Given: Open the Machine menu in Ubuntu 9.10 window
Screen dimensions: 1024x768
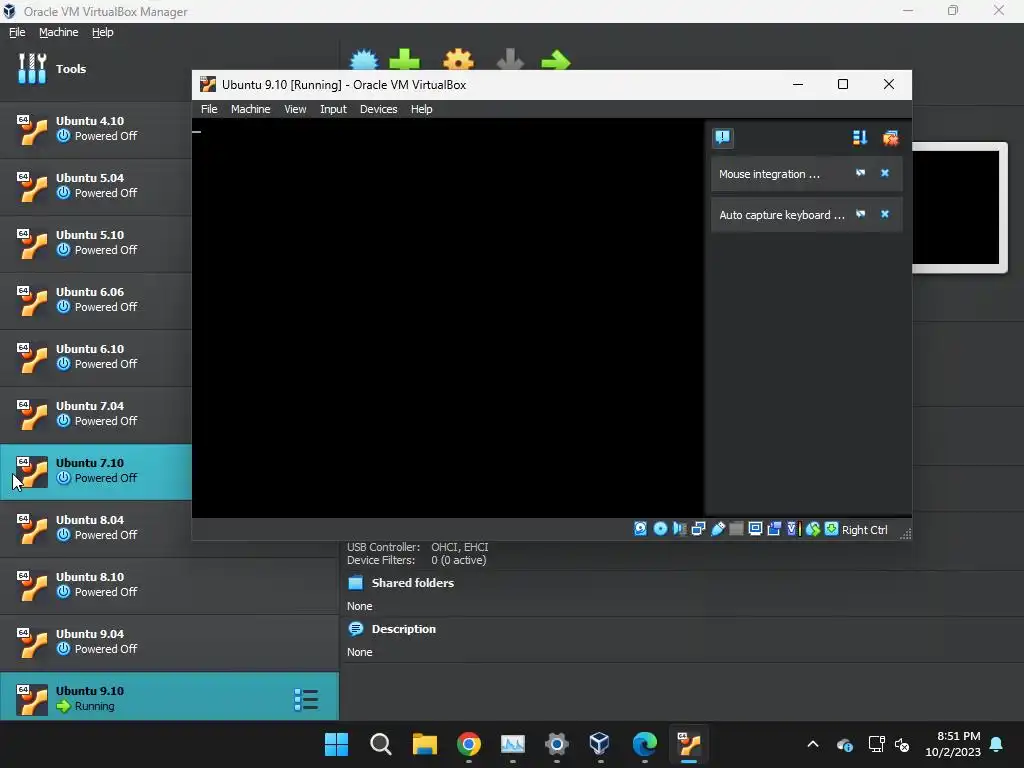Looking at the screenshot, I should point(250,109).
